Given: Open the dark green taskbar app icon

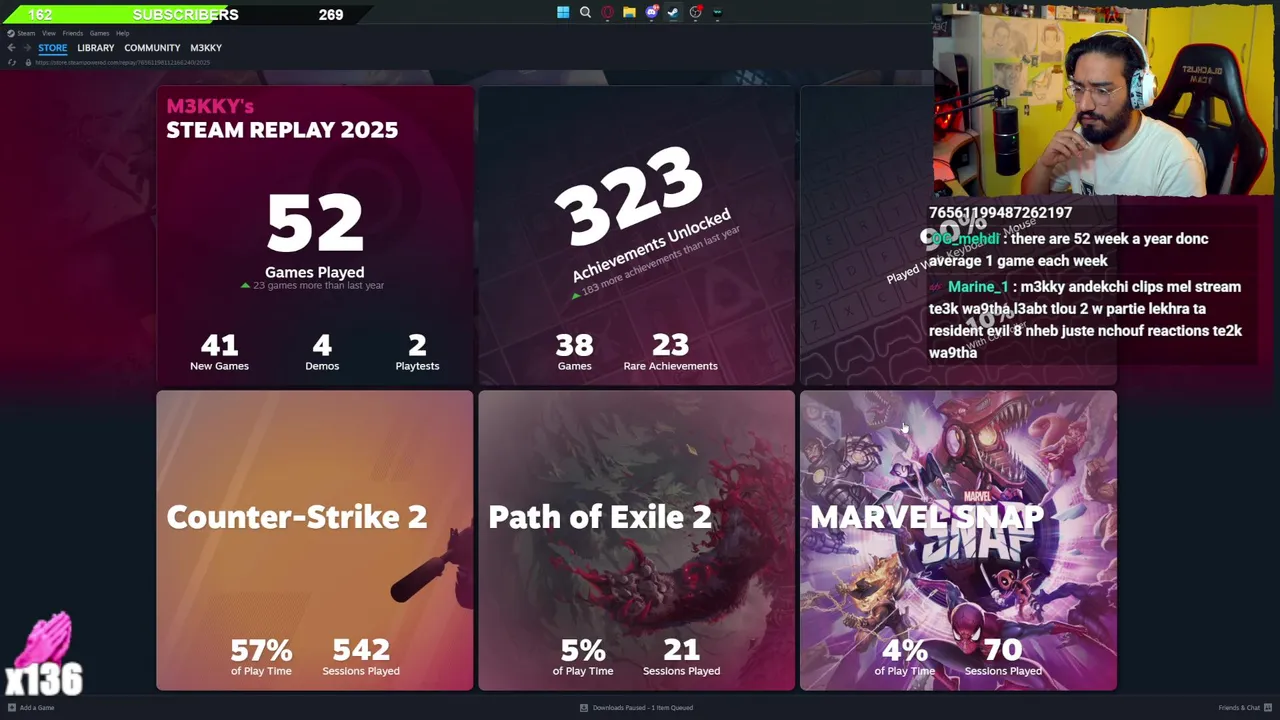Looking at the screenshot, I should pos(717,13).
